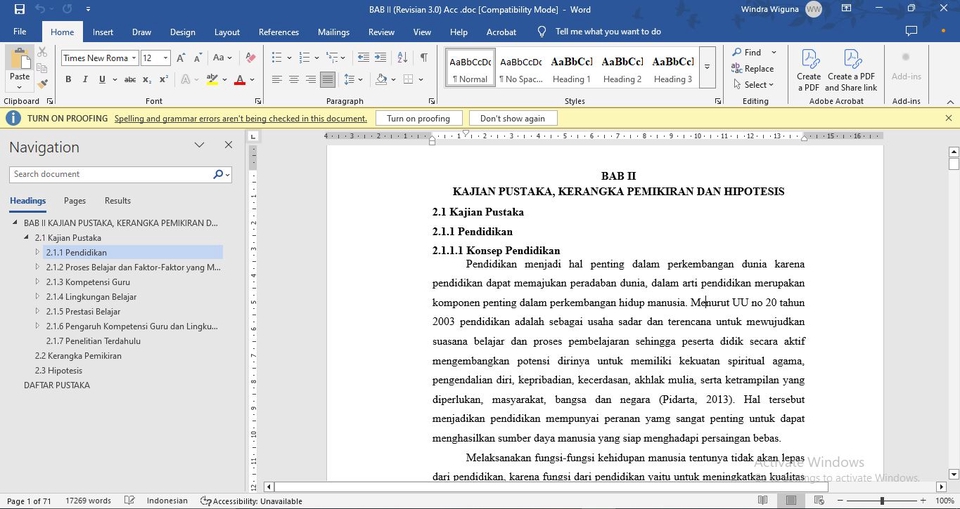Open the Pages tab in Navigation

[x=75, y=200]
